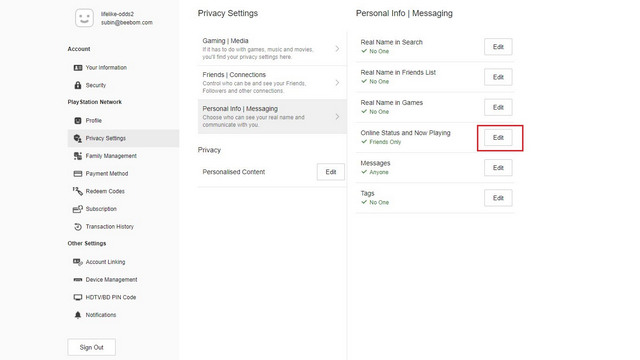Image resolution: width=640 pixels, height=360 pixels.
Task: Click No One status under Tags
Action: [379, 202]
